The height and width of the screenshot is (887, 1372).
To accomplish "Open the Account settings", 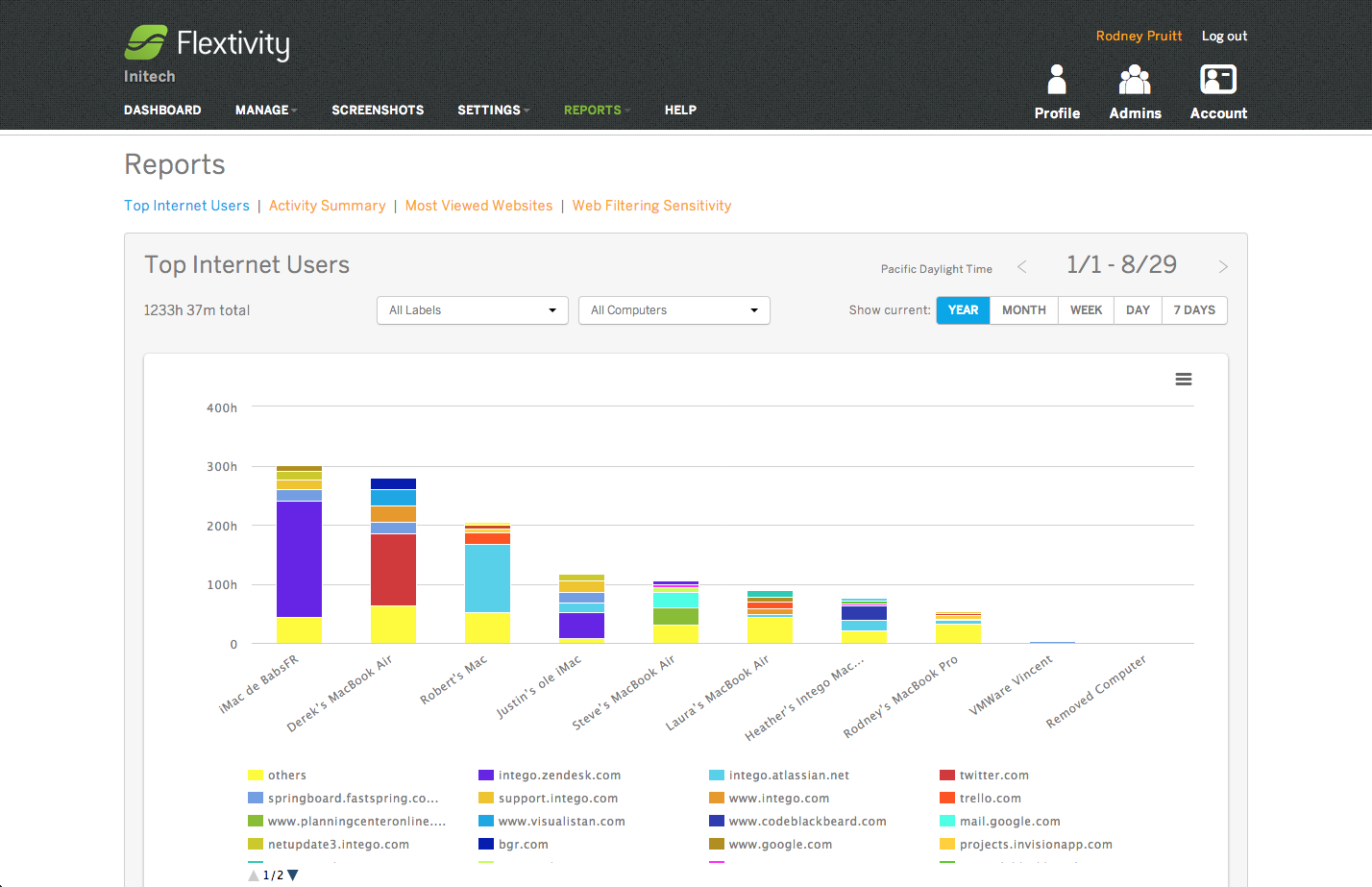I will coord(1217,91).
